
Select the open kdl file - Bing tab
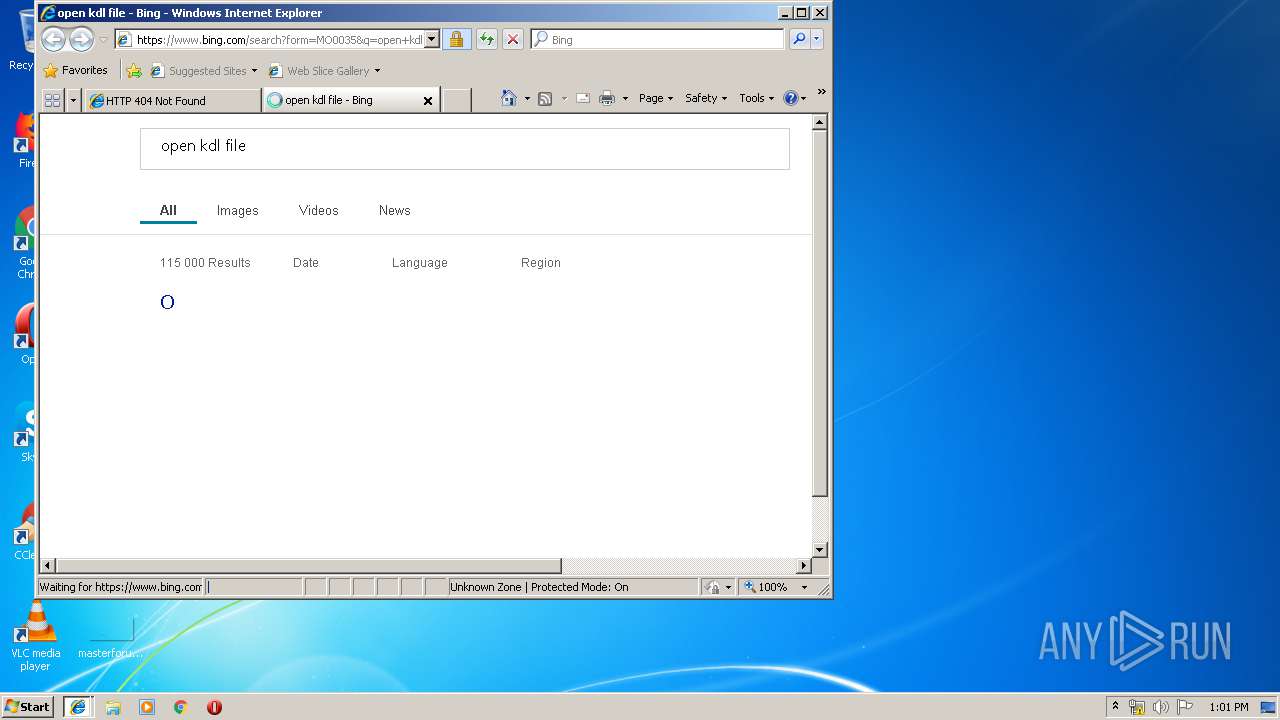(340, 100)
